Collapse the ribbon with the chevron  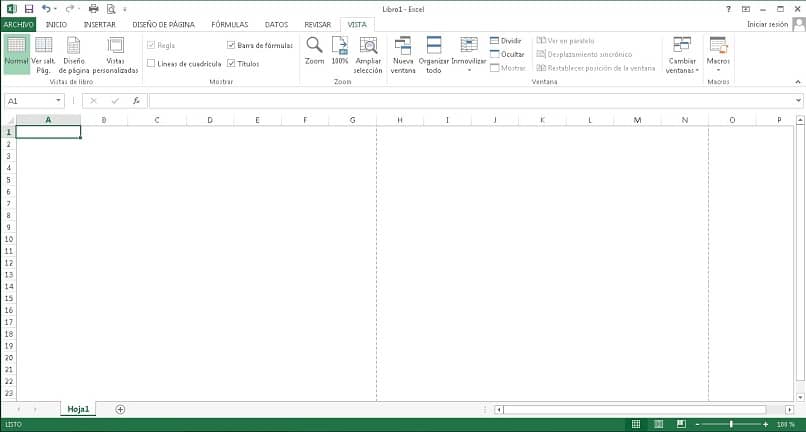798,82
